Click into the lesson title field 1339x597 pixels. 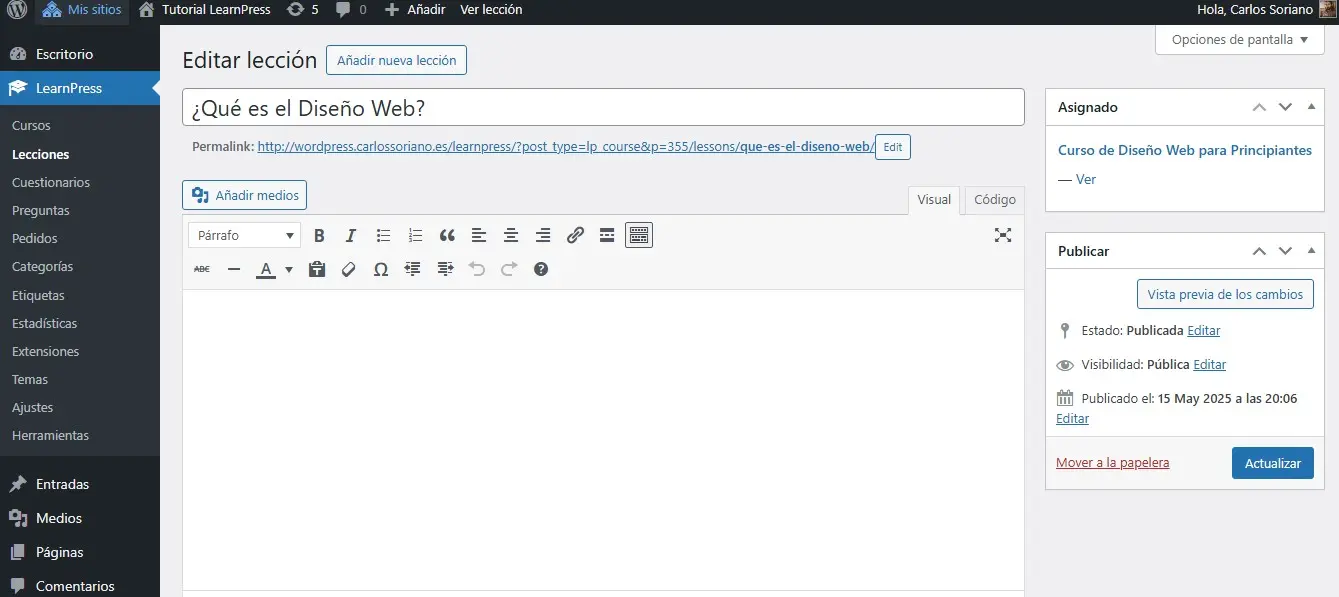603,107
